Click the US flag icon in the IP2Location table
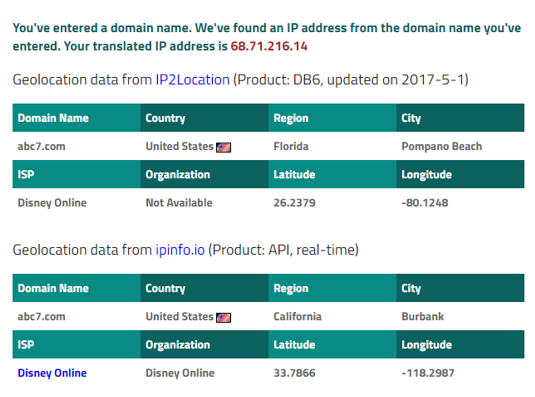This screenshot has width=535, height=397. coord(223,147)
